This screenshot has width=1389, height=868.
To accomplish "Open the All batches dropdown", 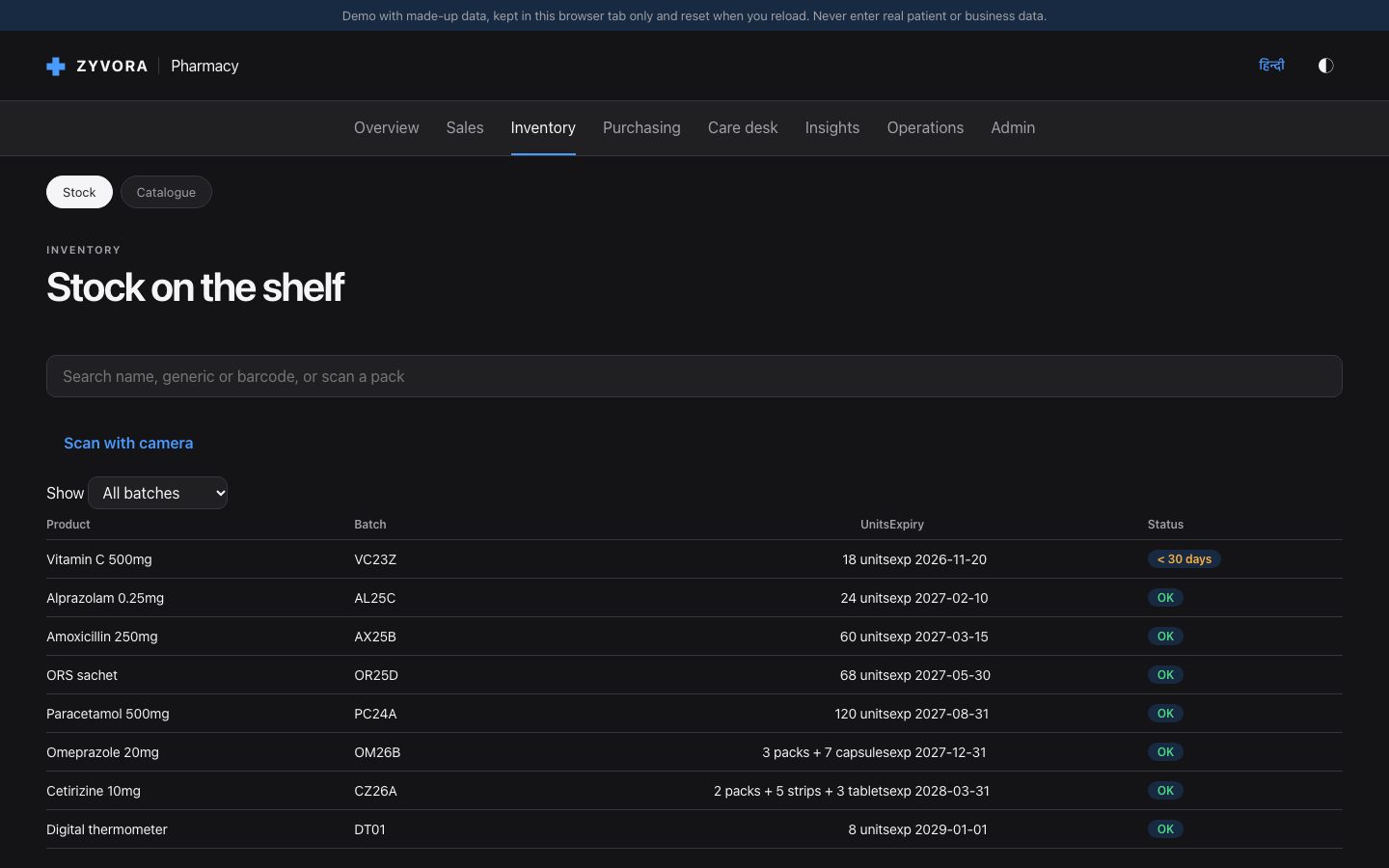I will (158, 493).
